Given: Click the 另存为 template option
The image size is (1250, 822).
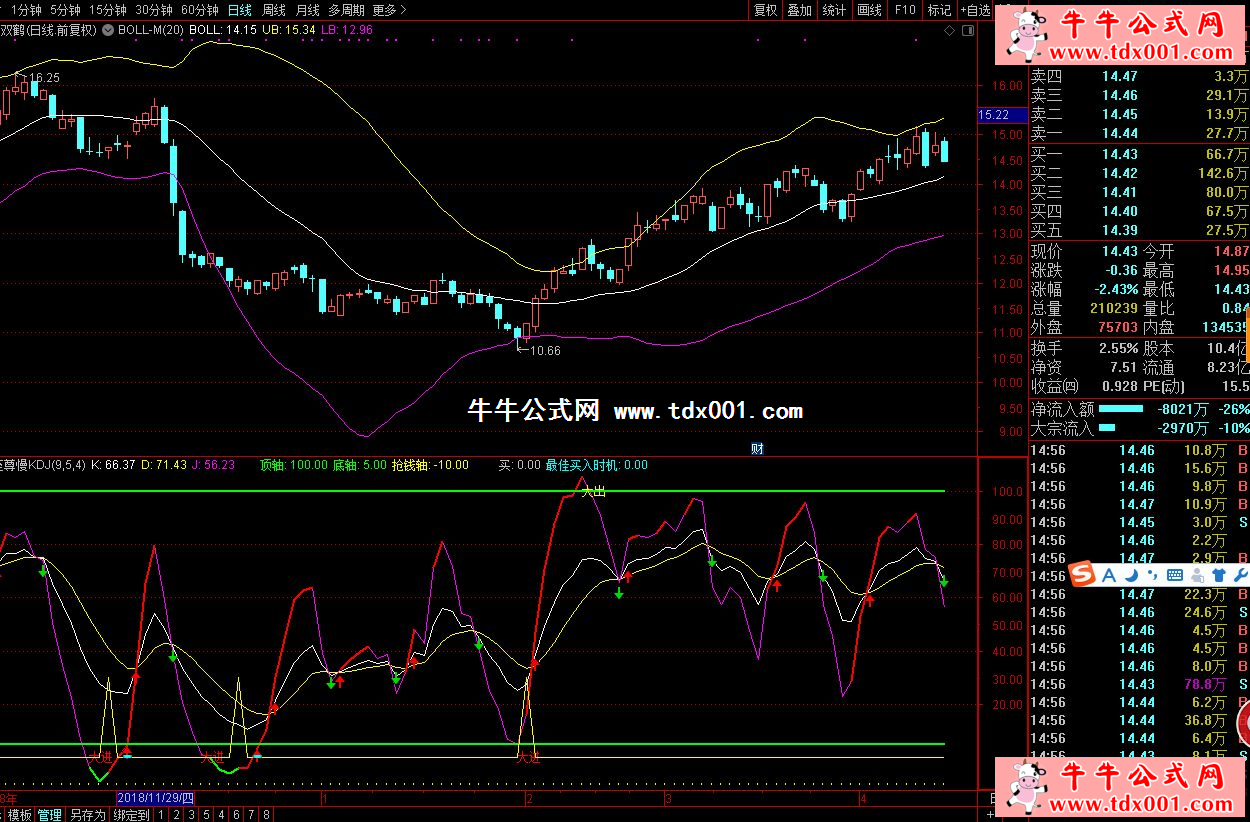Looking at the screenshot, I should (x=87, y=815).
